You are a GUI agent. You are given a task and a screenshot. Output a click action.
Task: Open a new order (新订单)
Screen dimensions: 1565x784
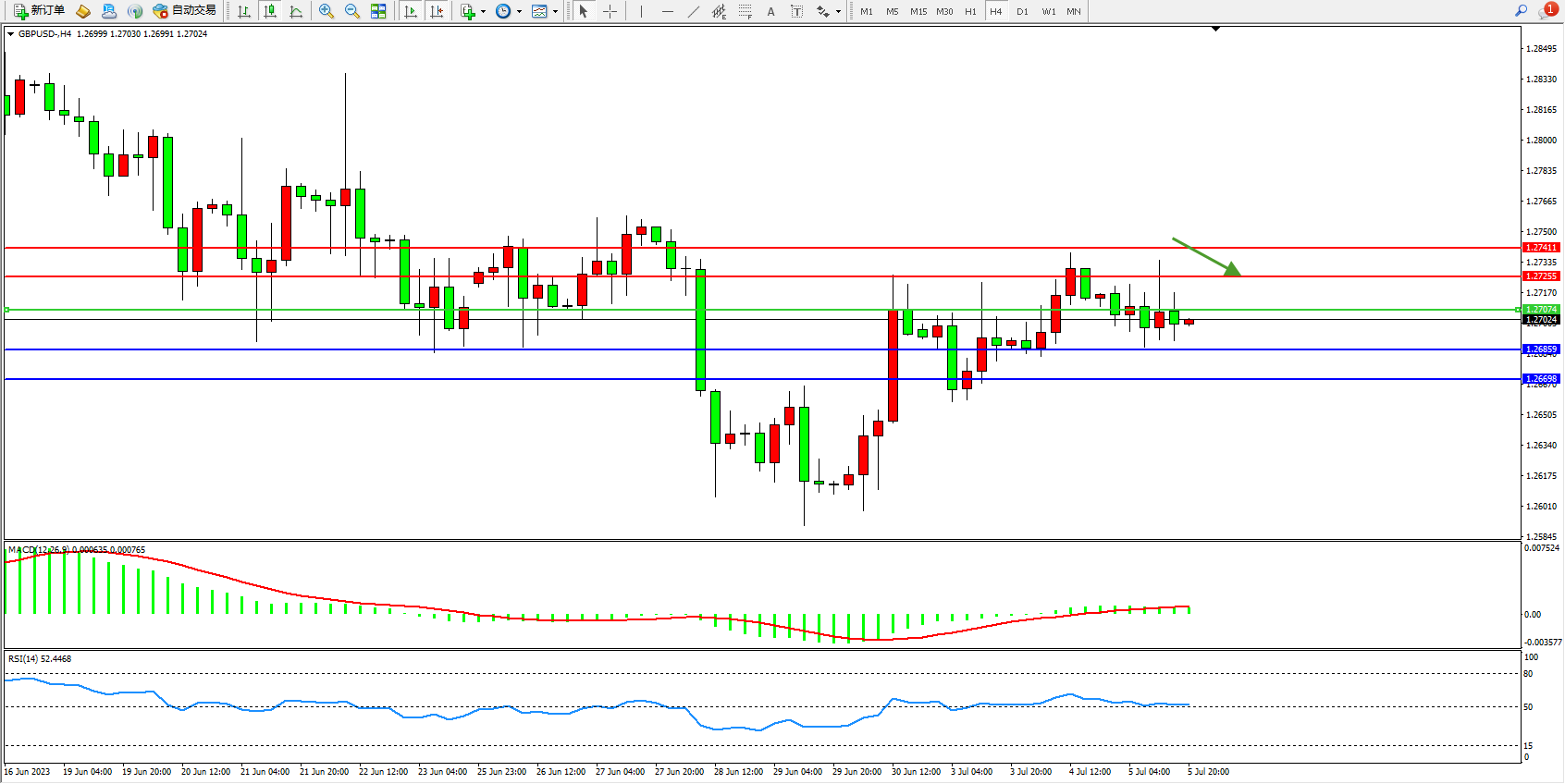click(x=39, y=11)
